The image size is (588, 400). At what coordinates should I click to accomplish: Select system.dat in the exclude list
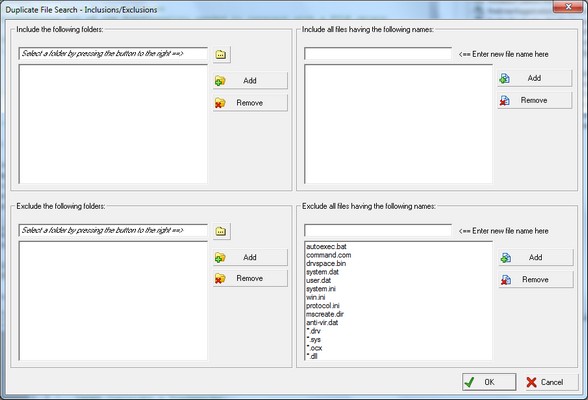coord(322,272)
